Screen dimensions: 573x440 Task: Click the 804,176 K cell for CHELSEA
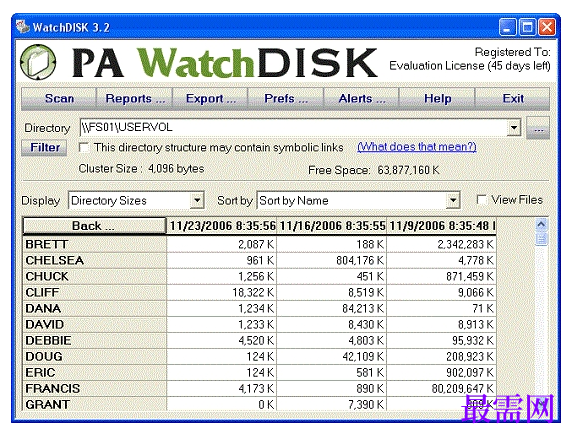click(331, 260)
